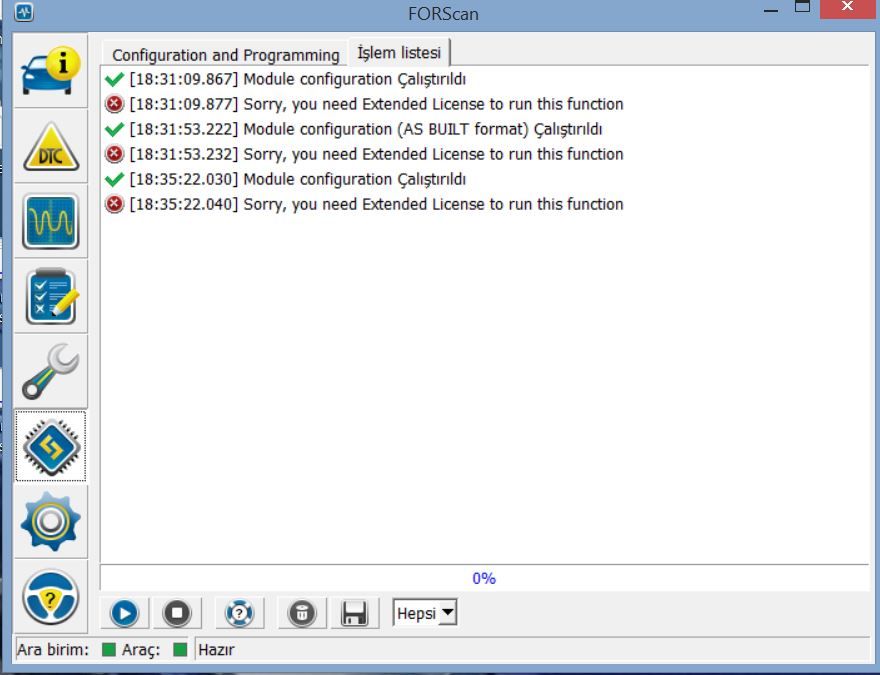Minimize the FORScan window
This screenshot has width=880, height=675.
click(x=771, y=10)
